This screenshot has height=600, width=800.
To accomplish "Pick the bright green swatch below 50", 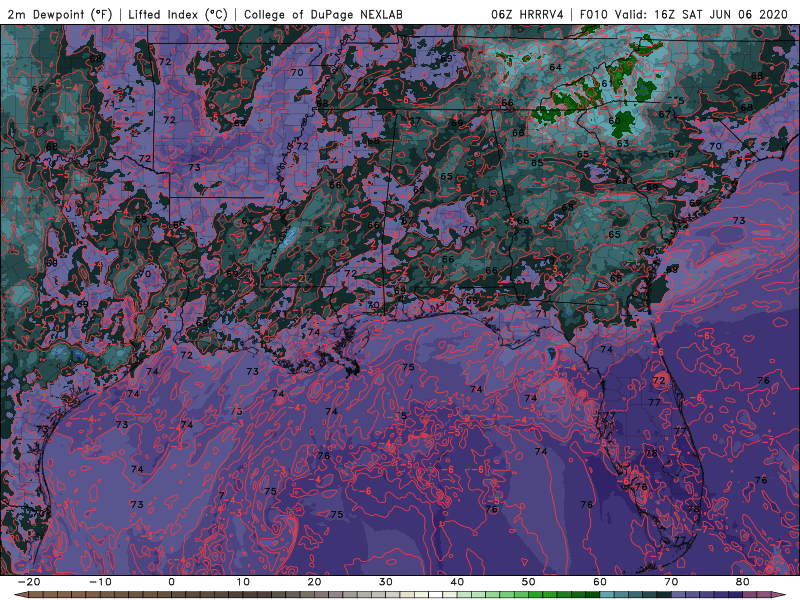I will tap(536, 594).
